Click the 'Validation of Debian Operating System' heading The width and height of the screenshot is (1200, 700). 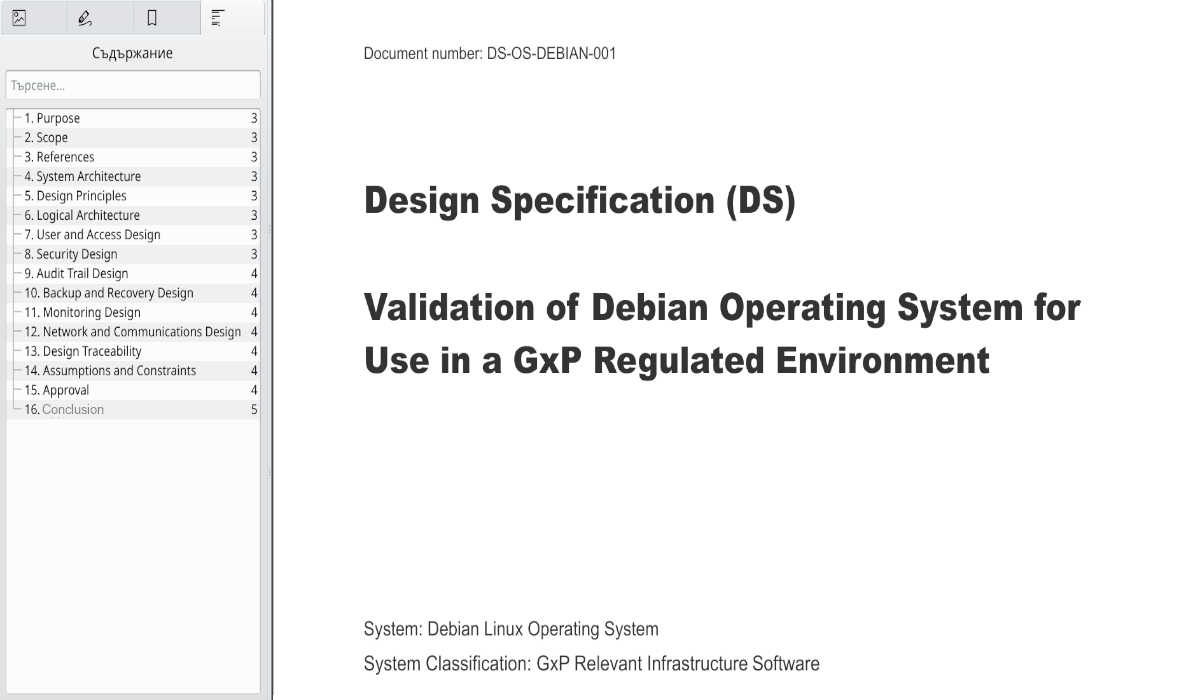[x=722, y=333]
